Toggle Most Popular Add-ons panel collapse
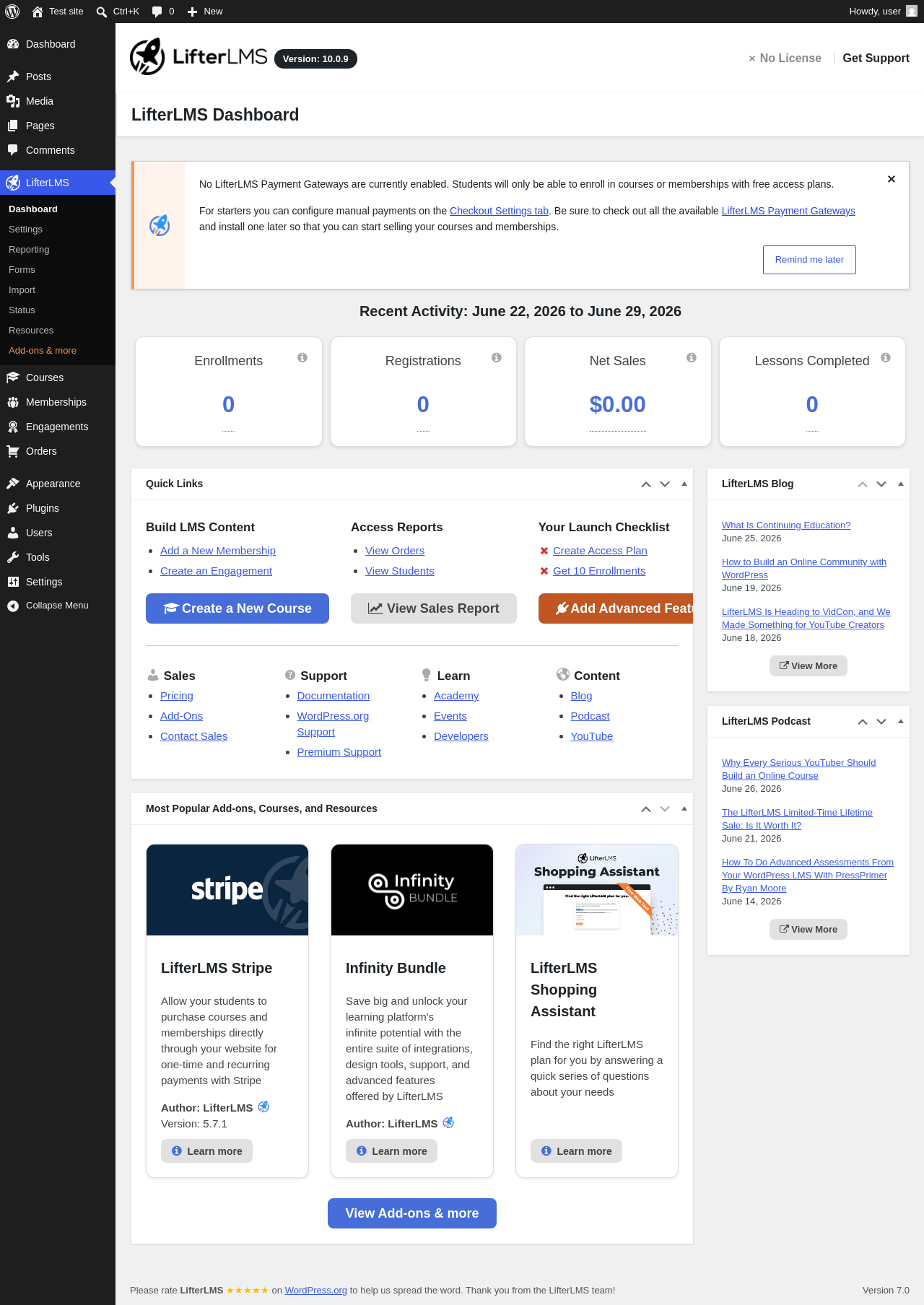 pyautogui.click(x=684, y=809)
